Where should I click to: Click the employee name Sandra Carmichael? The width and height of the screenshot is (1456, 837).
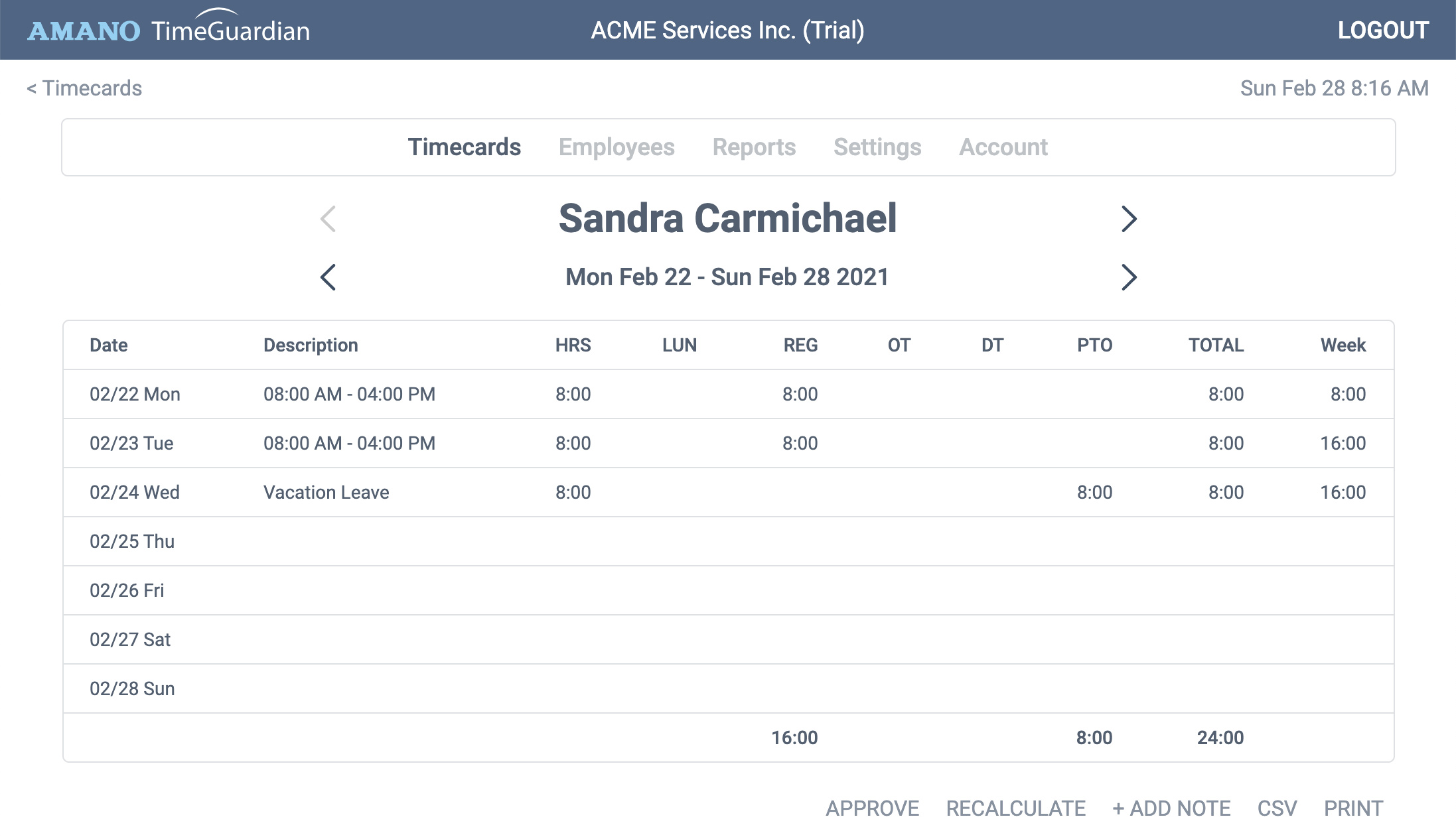pyautogui.click(x=727, y=218)
